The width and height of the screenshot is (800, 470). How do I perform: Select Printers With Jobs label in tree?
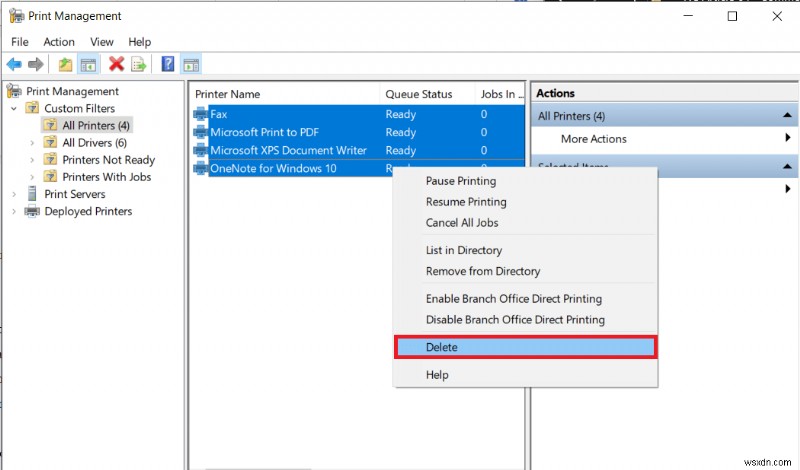pyautogui.click(x=107, y=177)
